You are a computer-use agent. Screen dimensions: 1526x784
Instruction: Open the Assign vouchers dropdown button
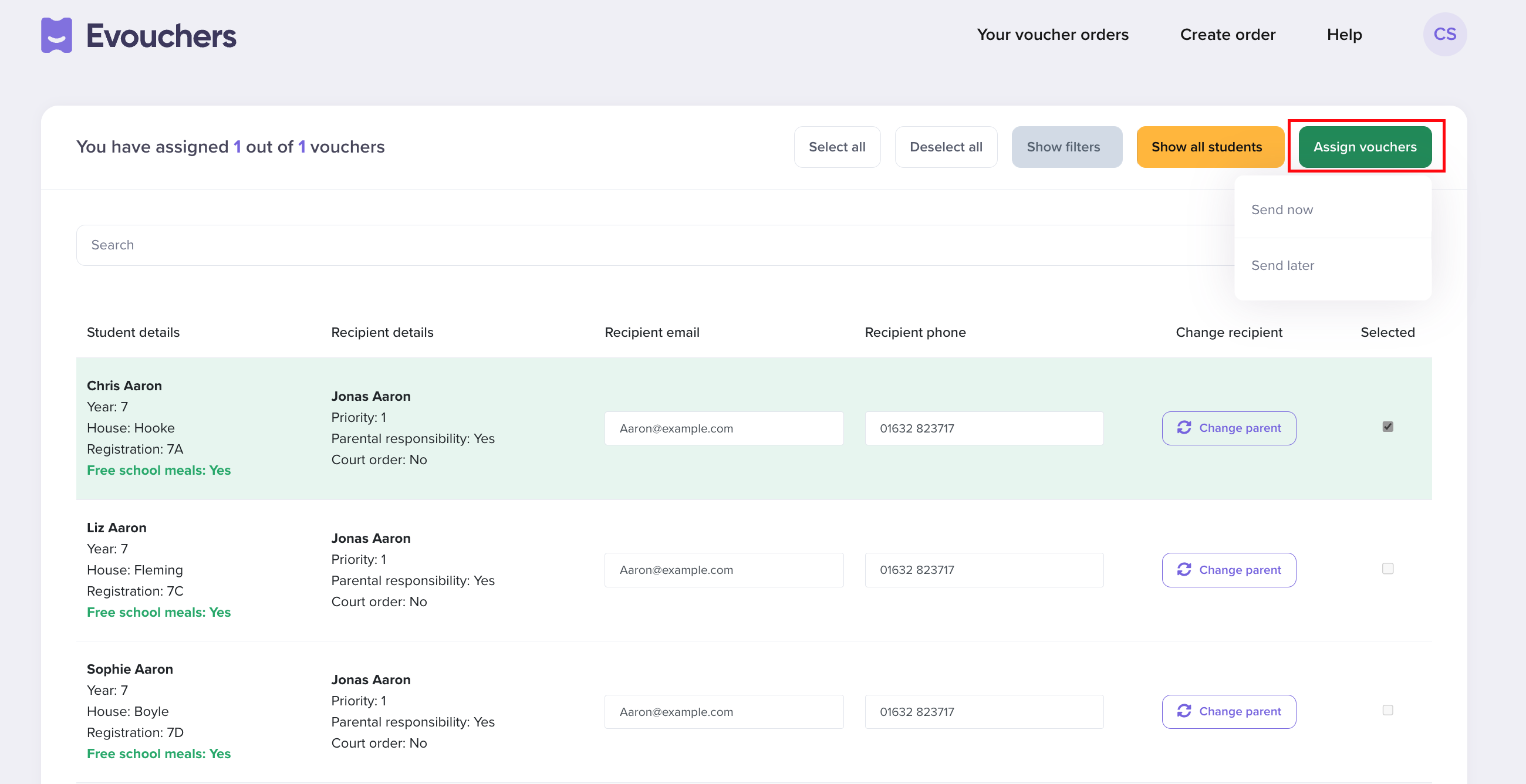1364,147
